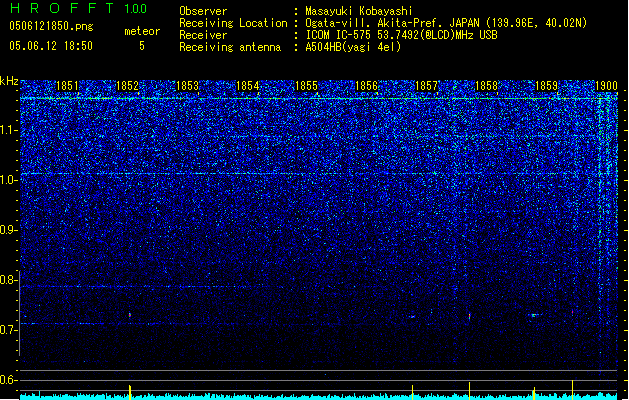
Task: Click the 0.6 kHz frequency label
Action: 9,380
